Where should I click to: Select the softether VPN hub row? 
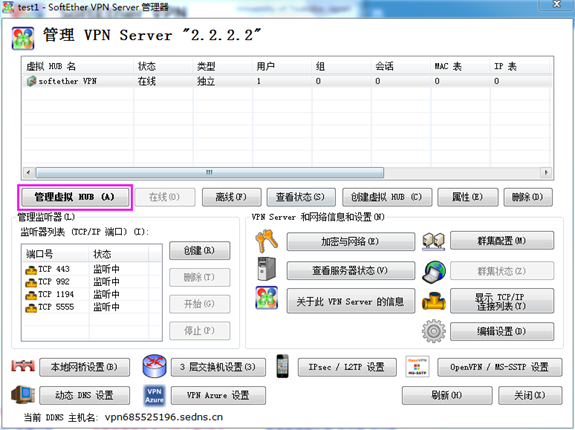pos(287,81)
